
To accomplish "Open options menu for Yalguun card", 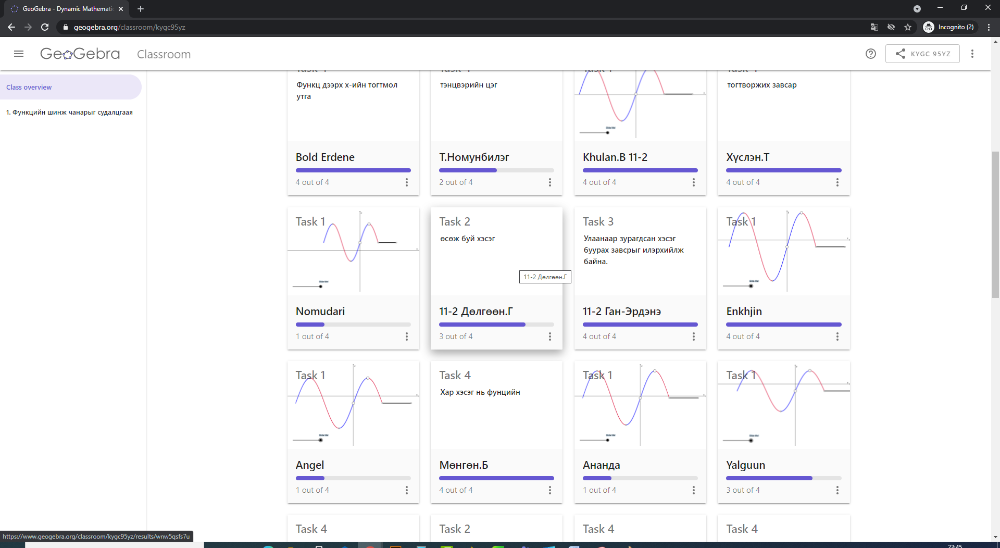I will (x=837, y=490).
